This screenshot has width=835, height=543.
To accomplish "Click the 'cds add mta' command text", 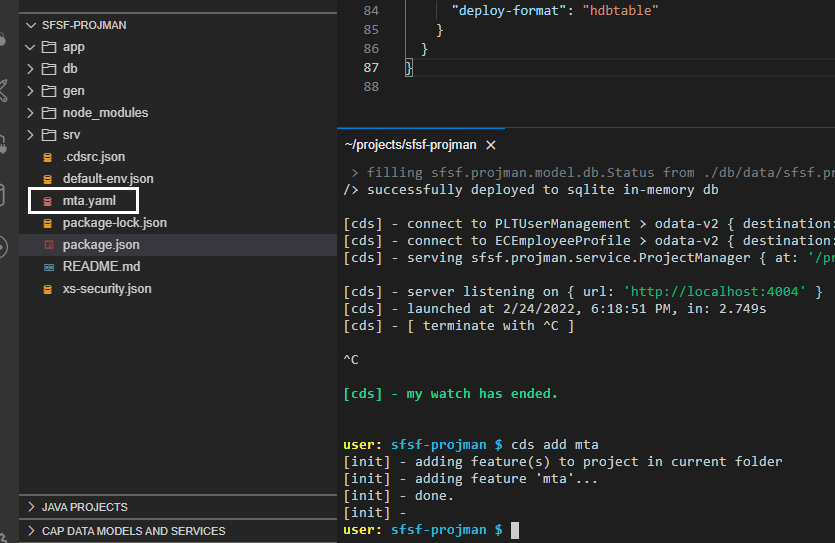I will click(x=554, y=445).
